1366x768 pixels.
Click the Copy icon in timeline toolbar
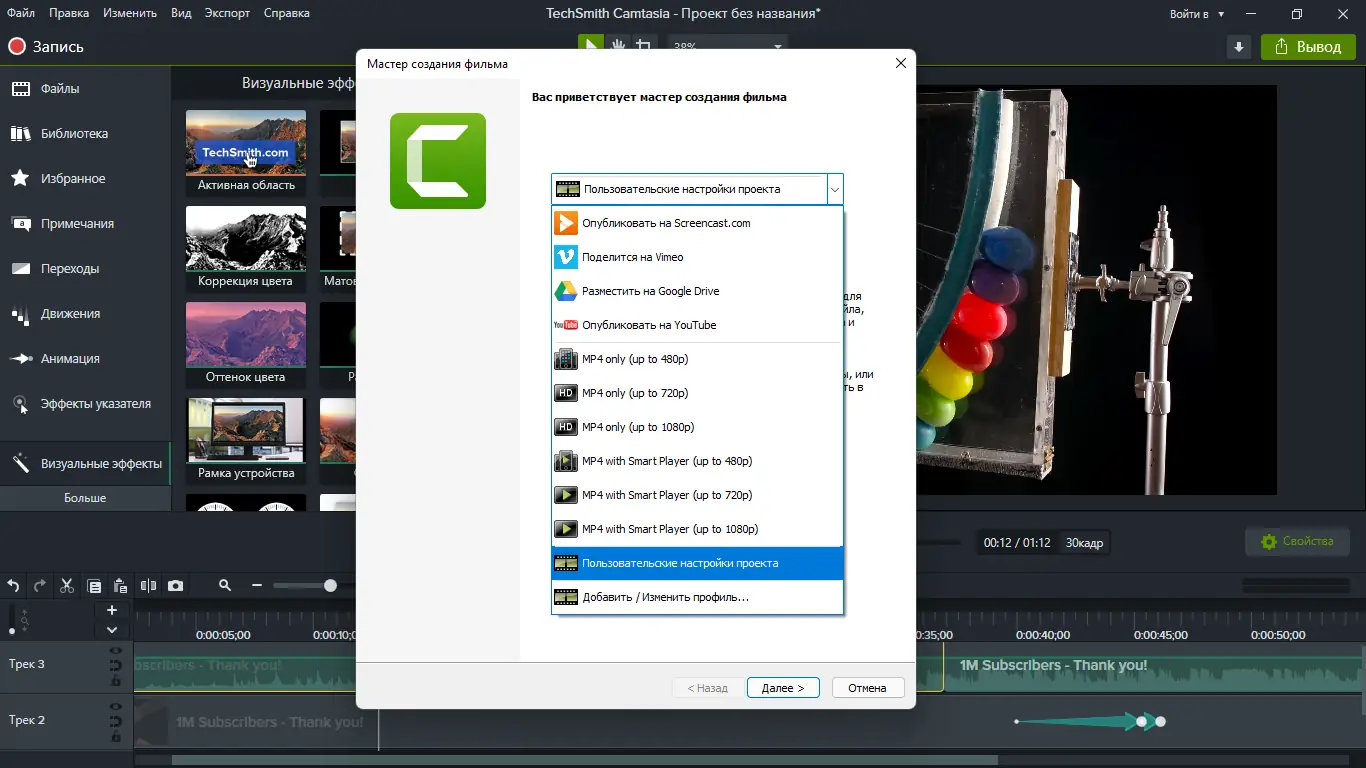tap(94, 586)
